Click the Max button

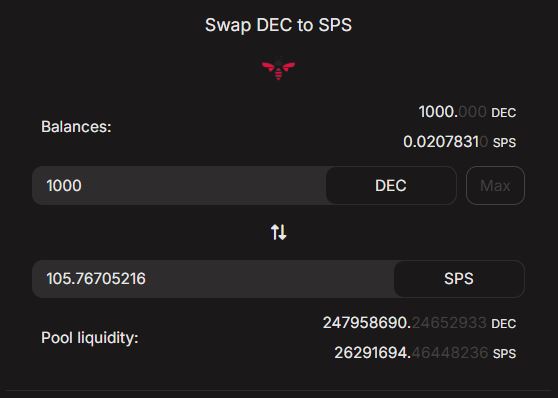click(495, 185)
